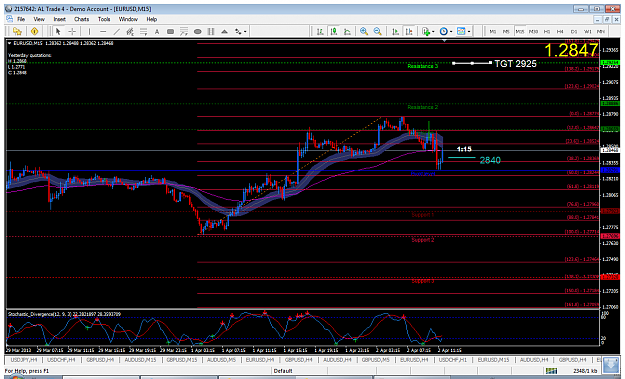The height and width of the screenshot is (379, 625).
Task: Click the connection status bars icon
Action: 551,371
